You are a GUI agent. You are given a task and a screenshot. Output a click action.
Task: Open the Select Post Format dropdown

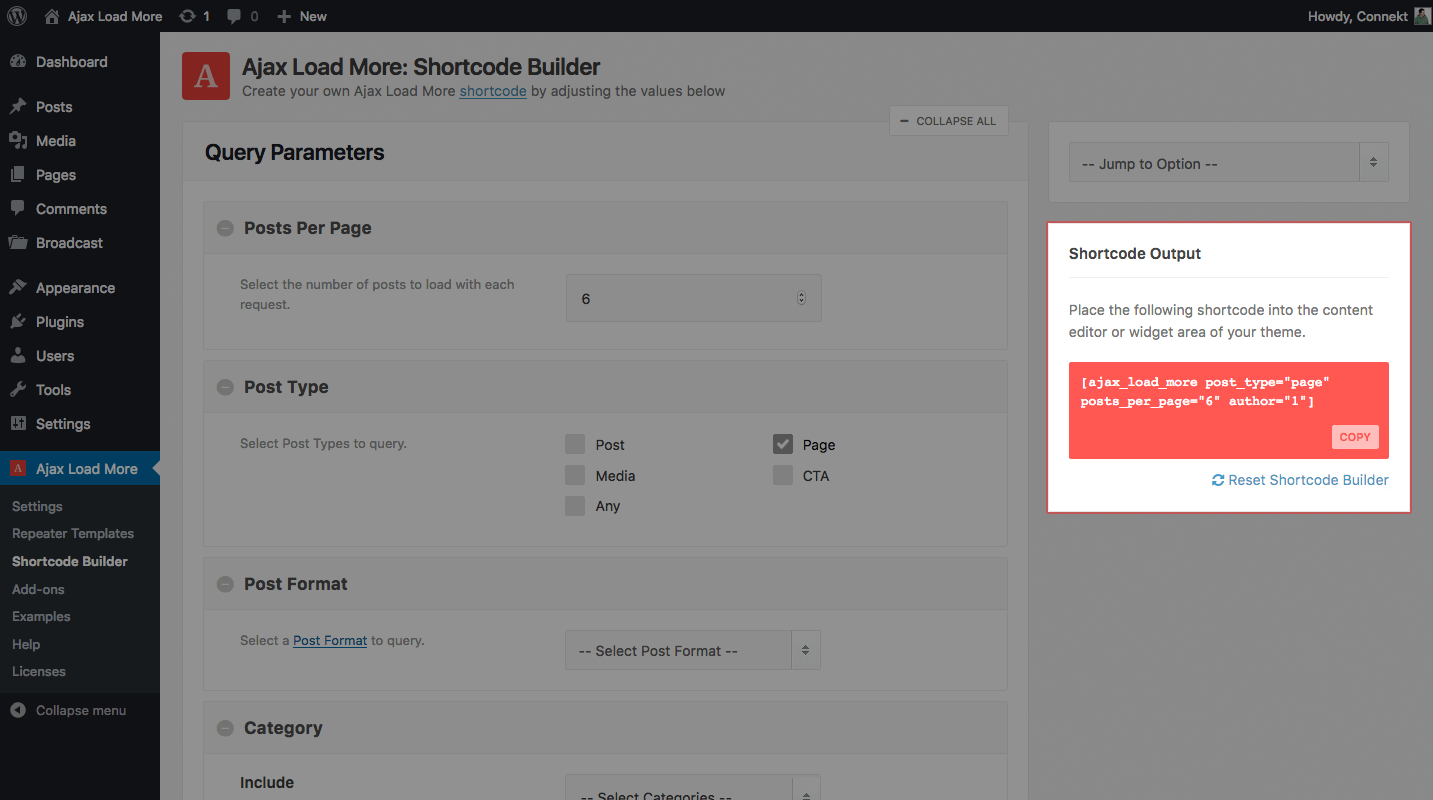693,651
